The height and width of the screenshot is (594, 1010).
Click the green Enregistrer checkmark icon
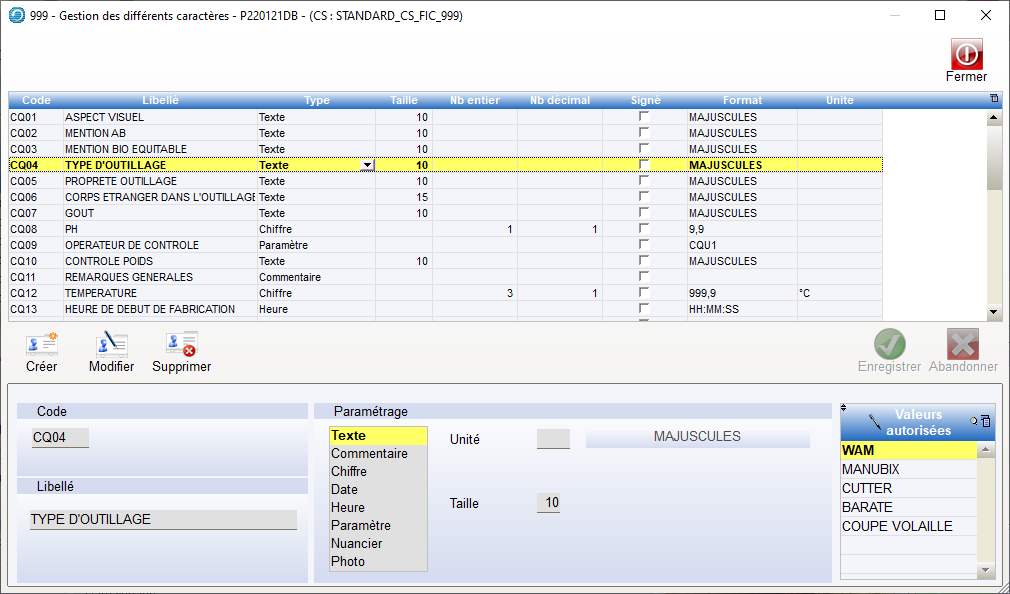[889, 345]
